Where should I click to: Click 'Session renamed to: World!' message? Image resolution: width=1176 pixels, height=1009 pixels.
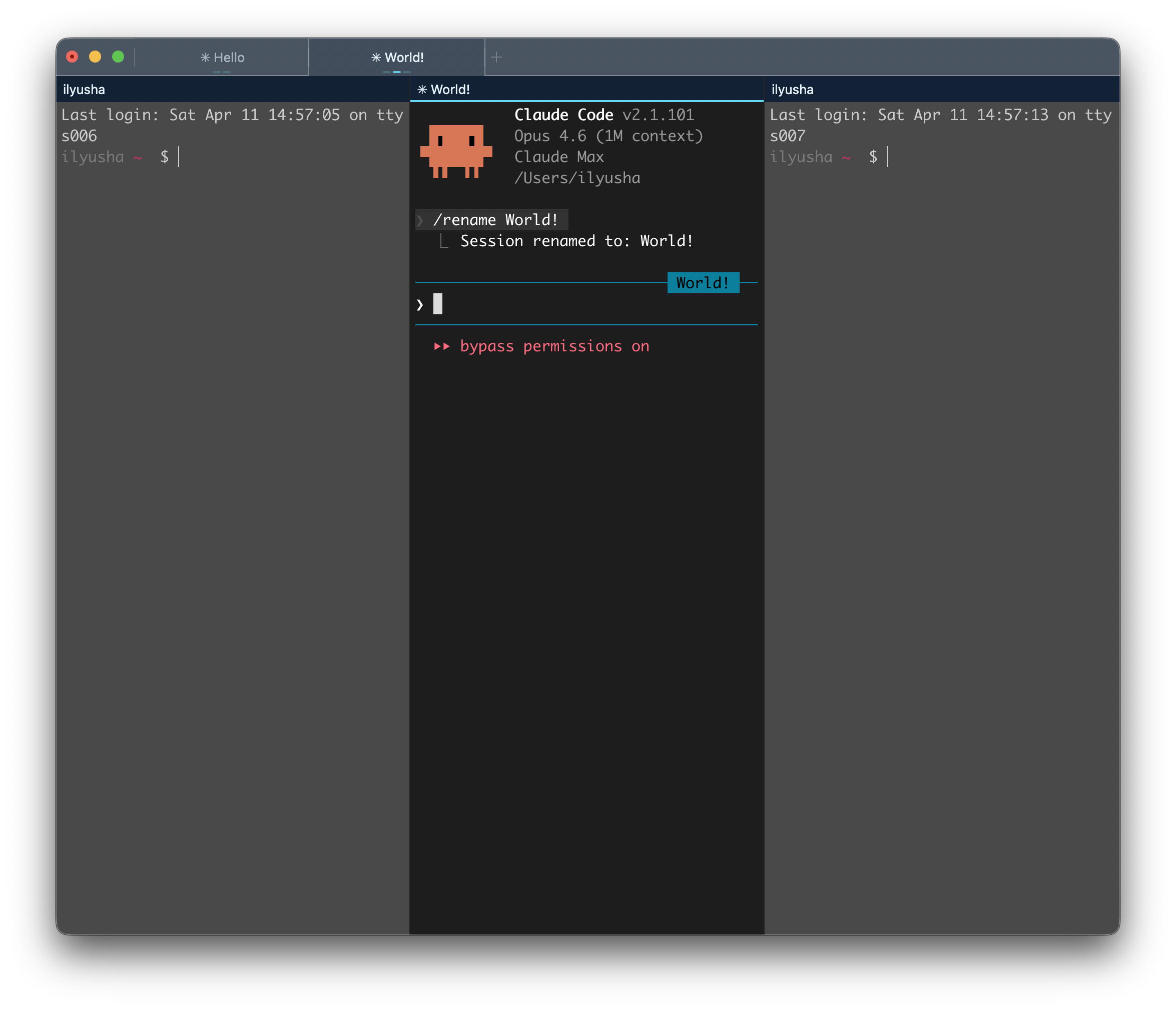click(576, 241)
